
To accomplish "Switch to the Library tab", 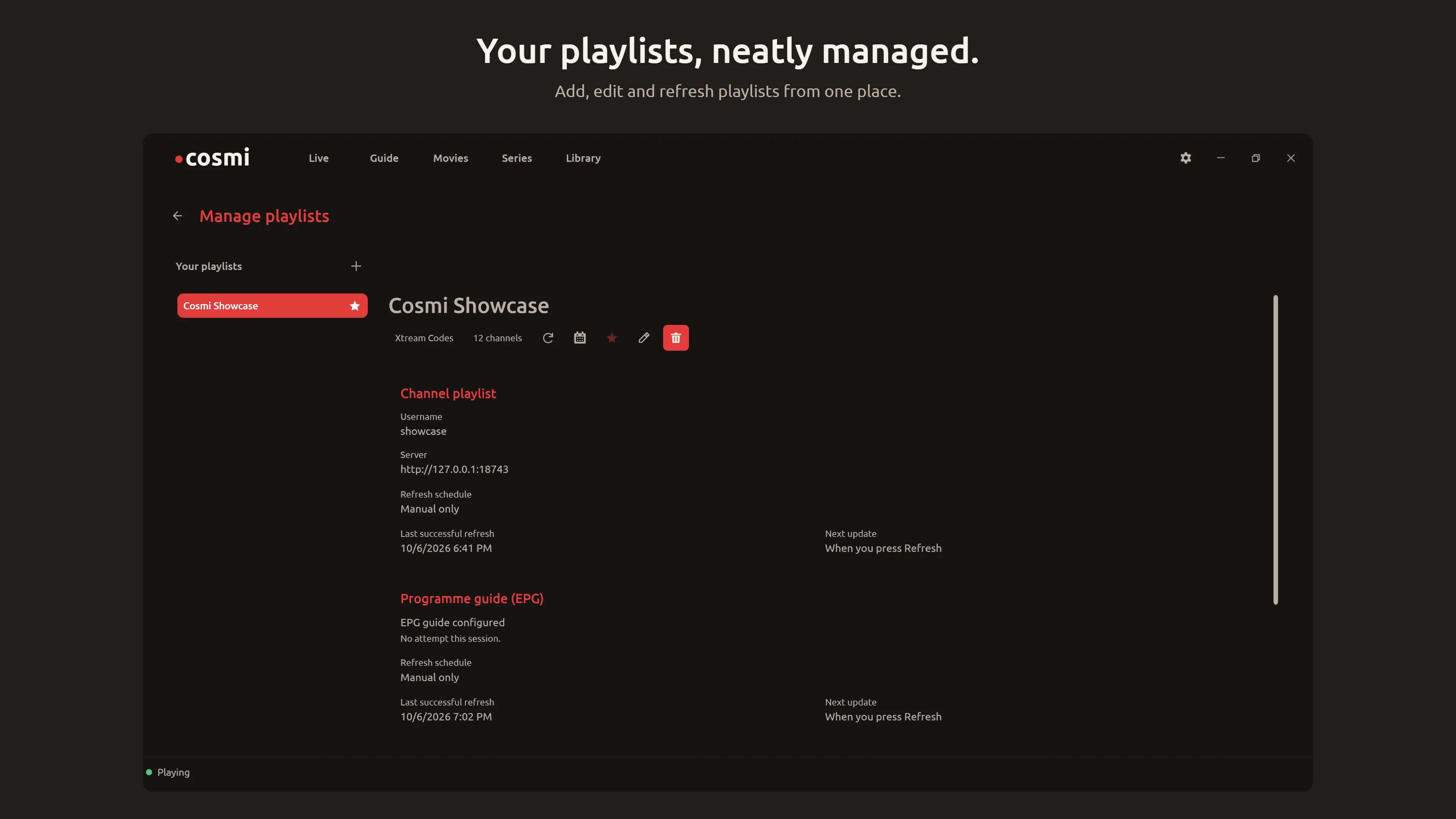I will click(583, 158).
